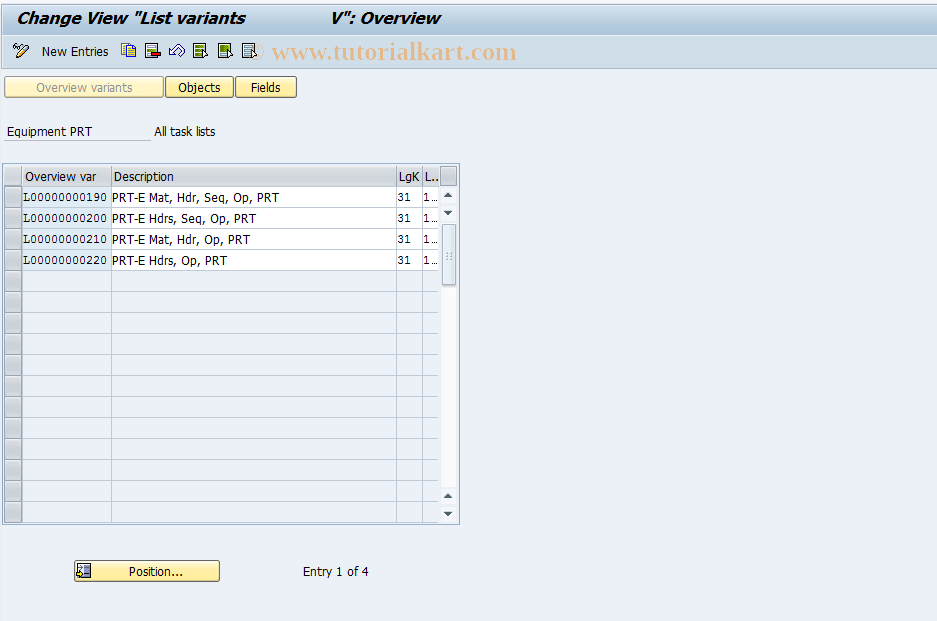Delete the selected entry using the delete icon
The width and height of the screenshot is (937, 621).
tap(152, 50)
